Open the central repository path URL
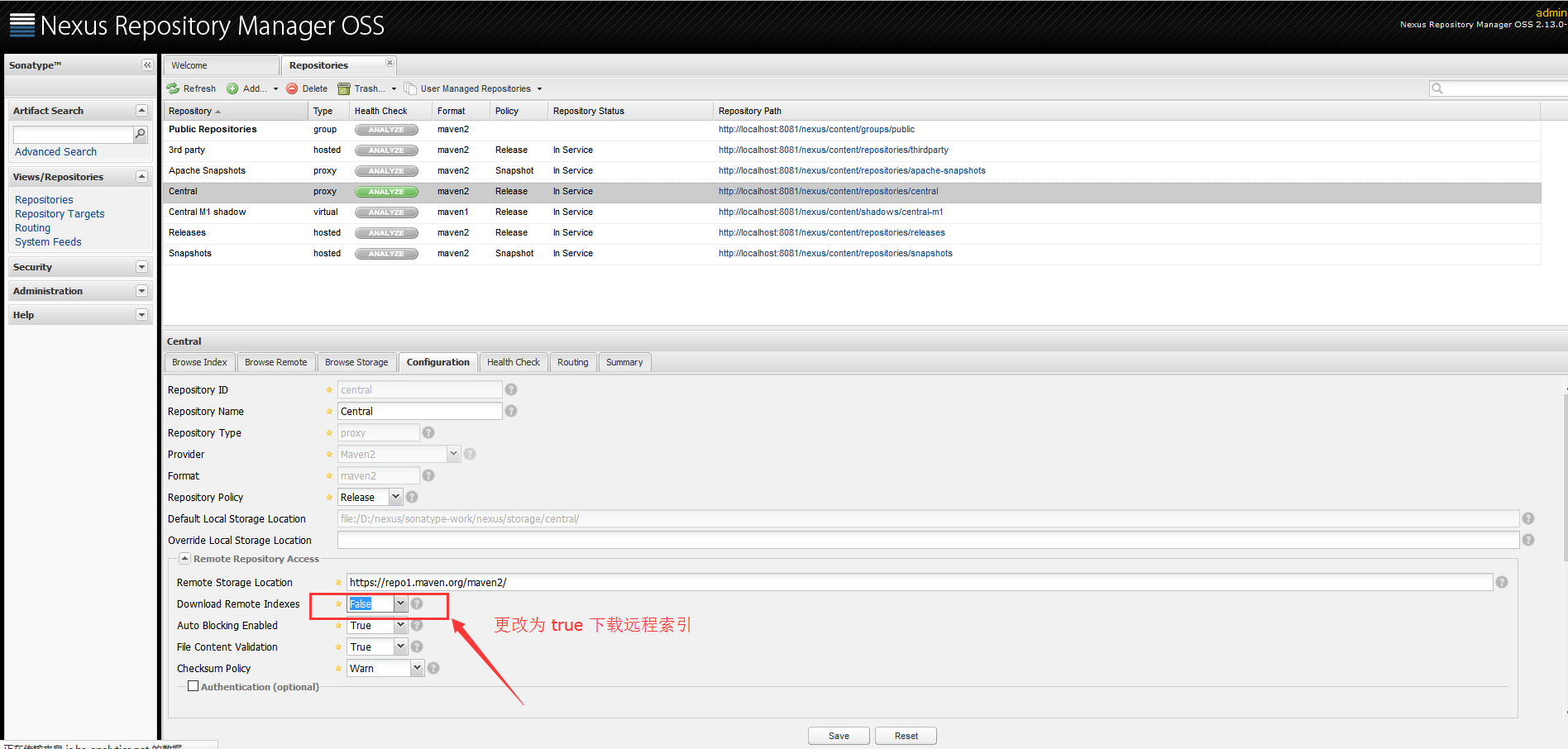Image resolution: width=1568 pixels, height=749 pixels. point(828,192)
